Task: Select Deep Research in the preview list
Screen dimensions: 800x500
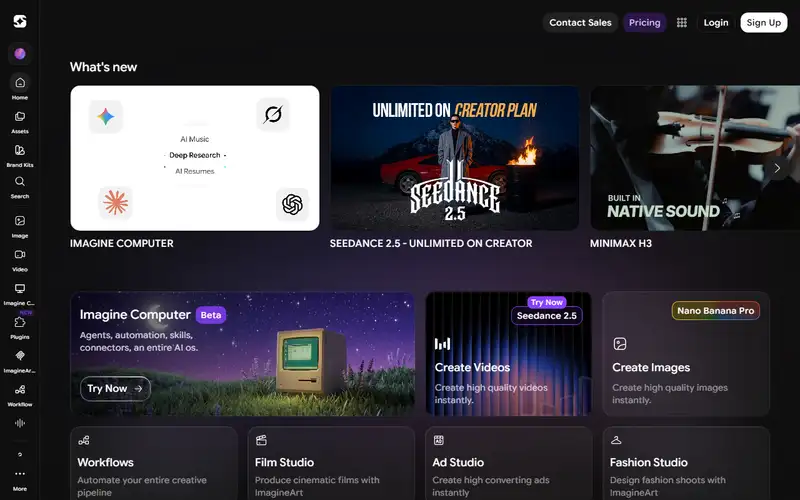Action: (x=195, y=155)
